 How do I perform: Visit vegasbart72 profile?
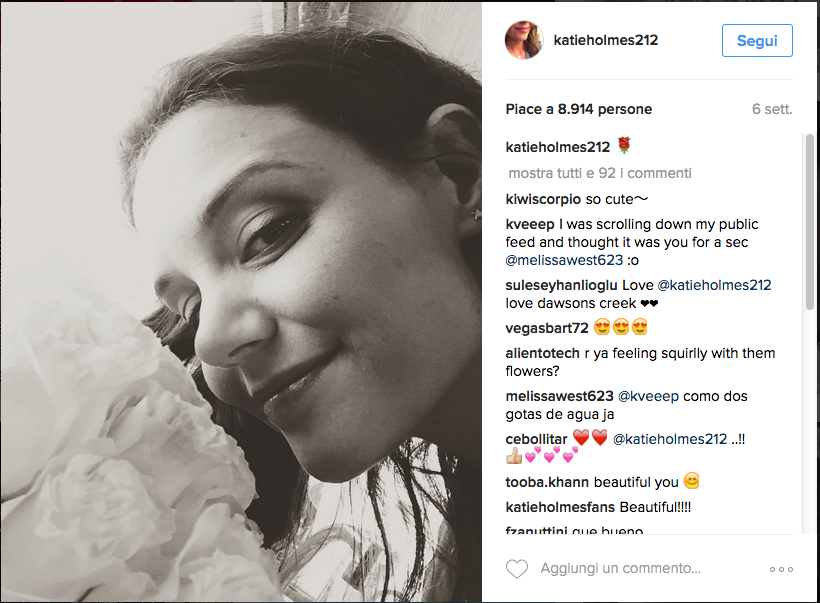coord(547,328)
